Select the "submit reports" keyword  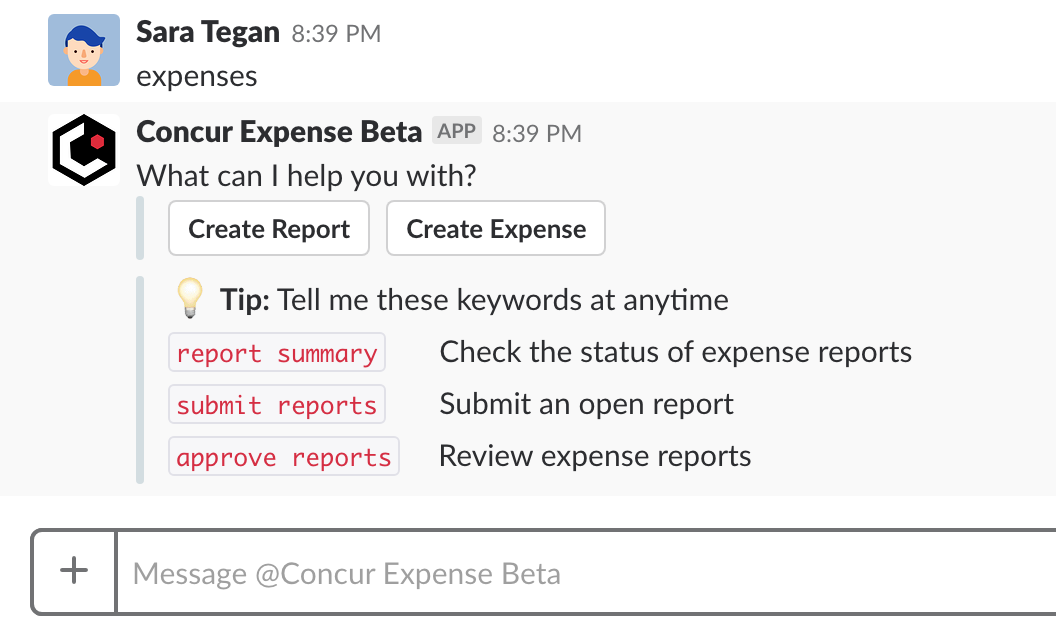click(x=277, y=405)
